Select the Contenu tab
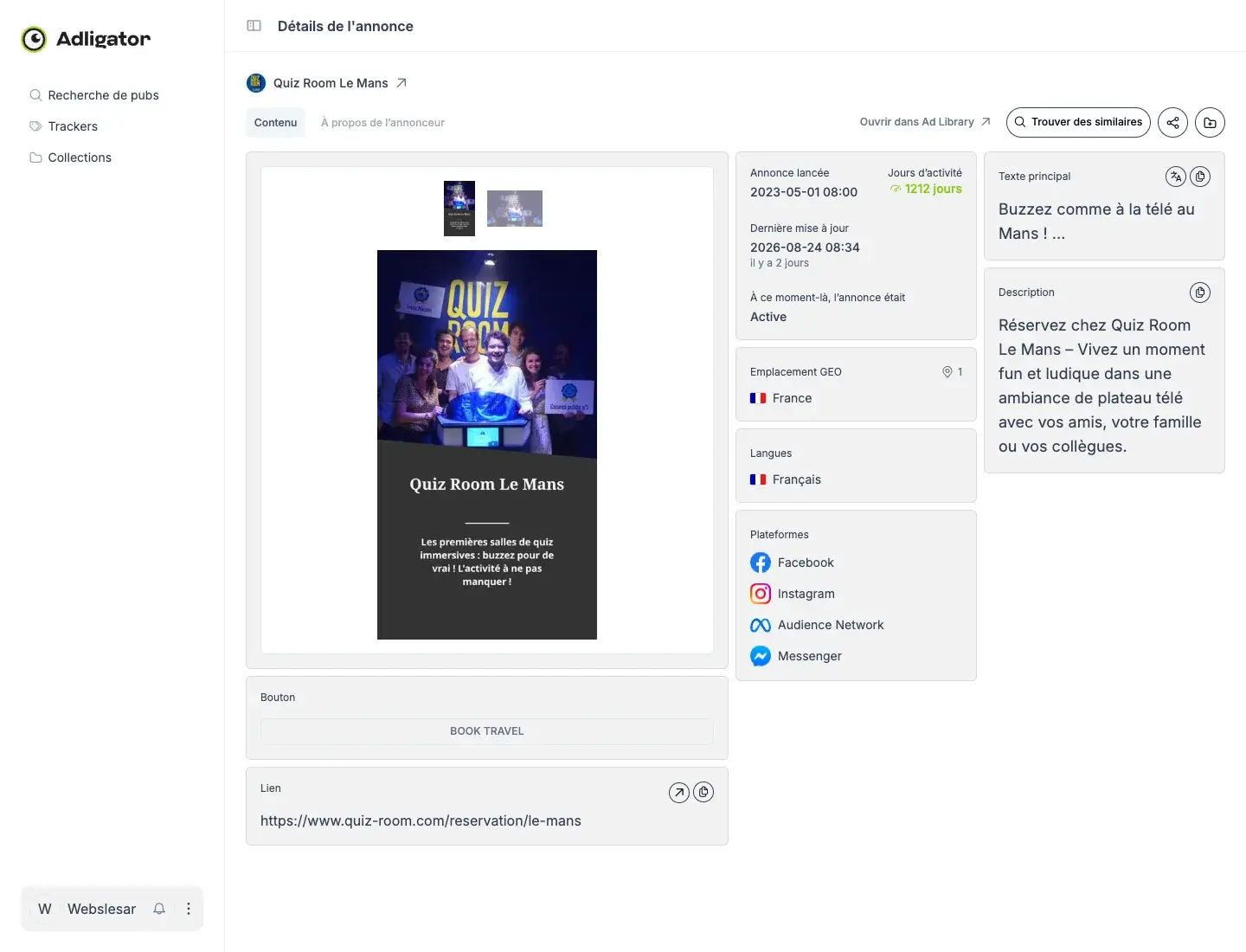This screenshot has height=952, width=1246. [x=275, y=123]
